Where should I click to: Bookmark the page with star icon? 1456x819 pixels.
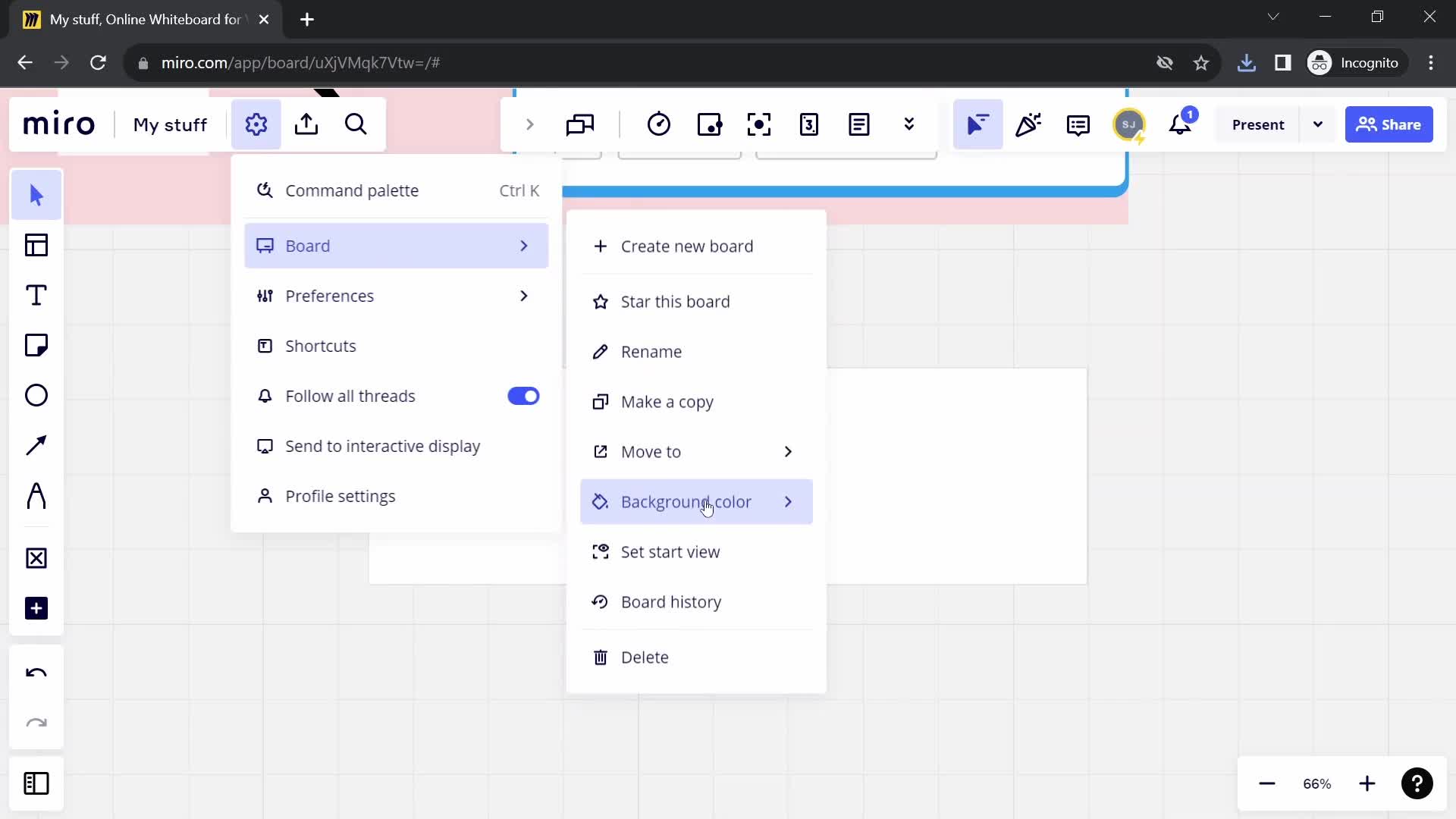(x=1201, y=63)
